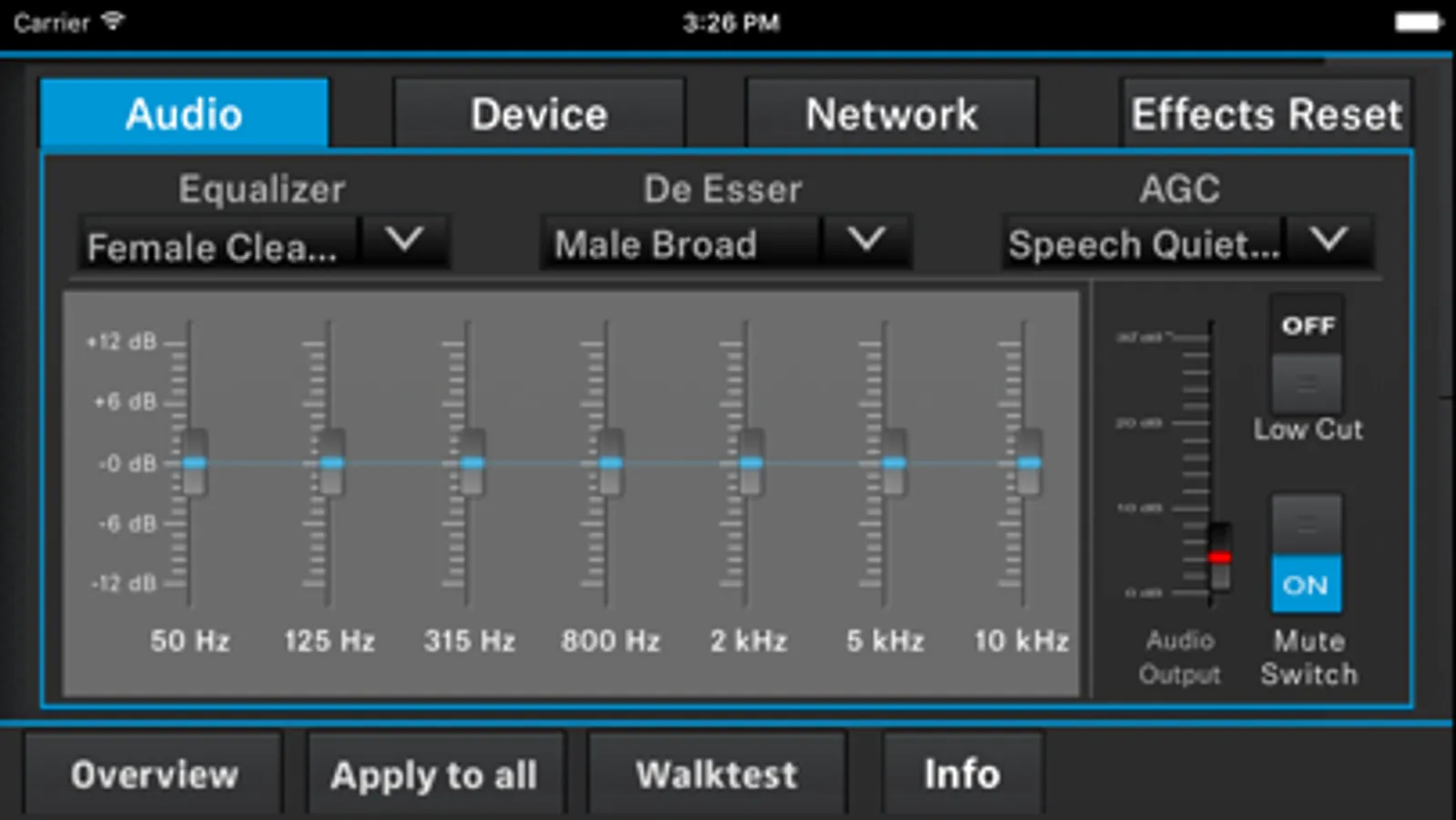Open the De Esser Male Broad dropdown
This screenshot has width=1456, height=820.
726,242
